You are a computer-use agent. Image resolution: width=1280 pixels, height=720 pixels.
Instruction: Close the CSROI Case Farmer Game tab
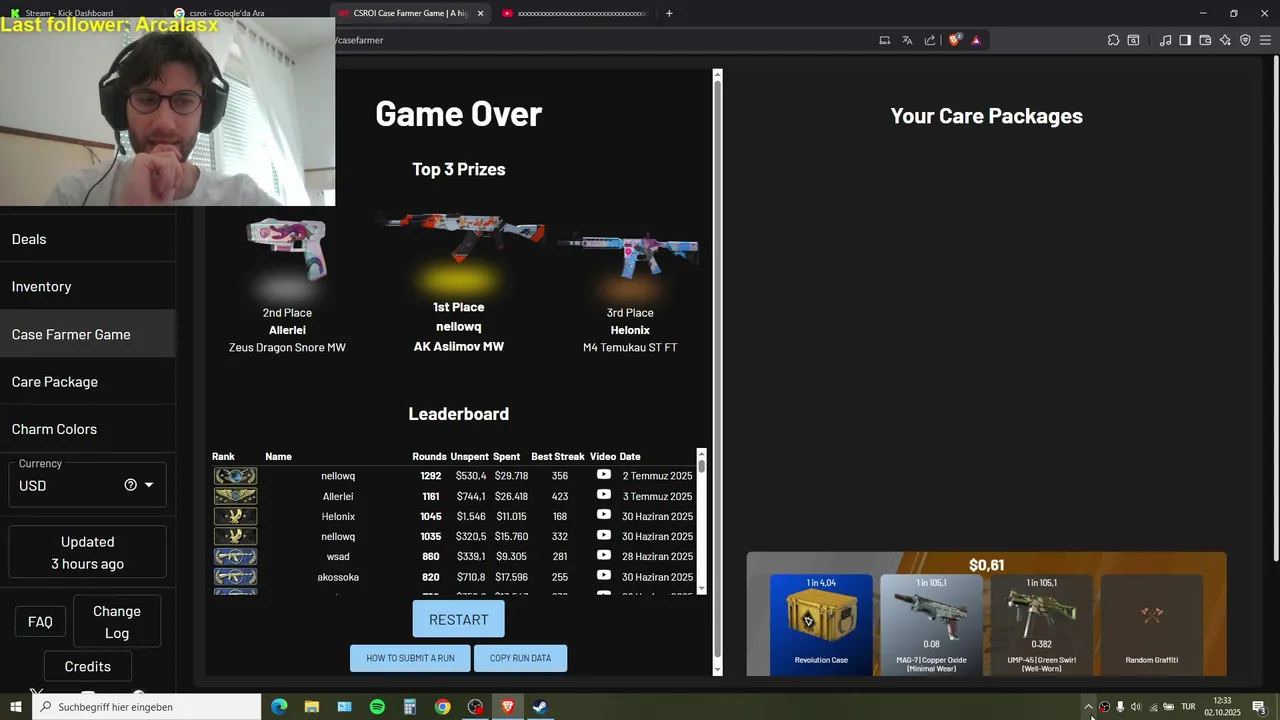click(481, 13)
